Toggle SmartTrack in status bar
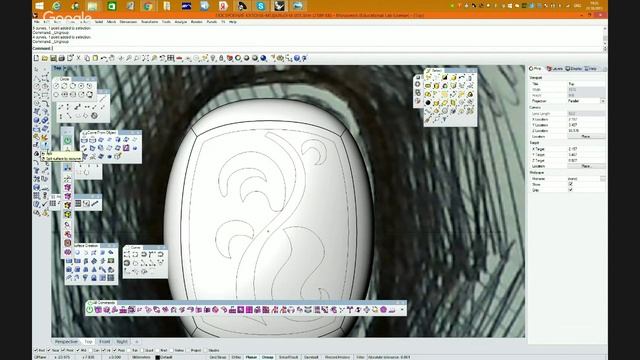640x360 pixels. pyautogui.click(x=288, y=357)
